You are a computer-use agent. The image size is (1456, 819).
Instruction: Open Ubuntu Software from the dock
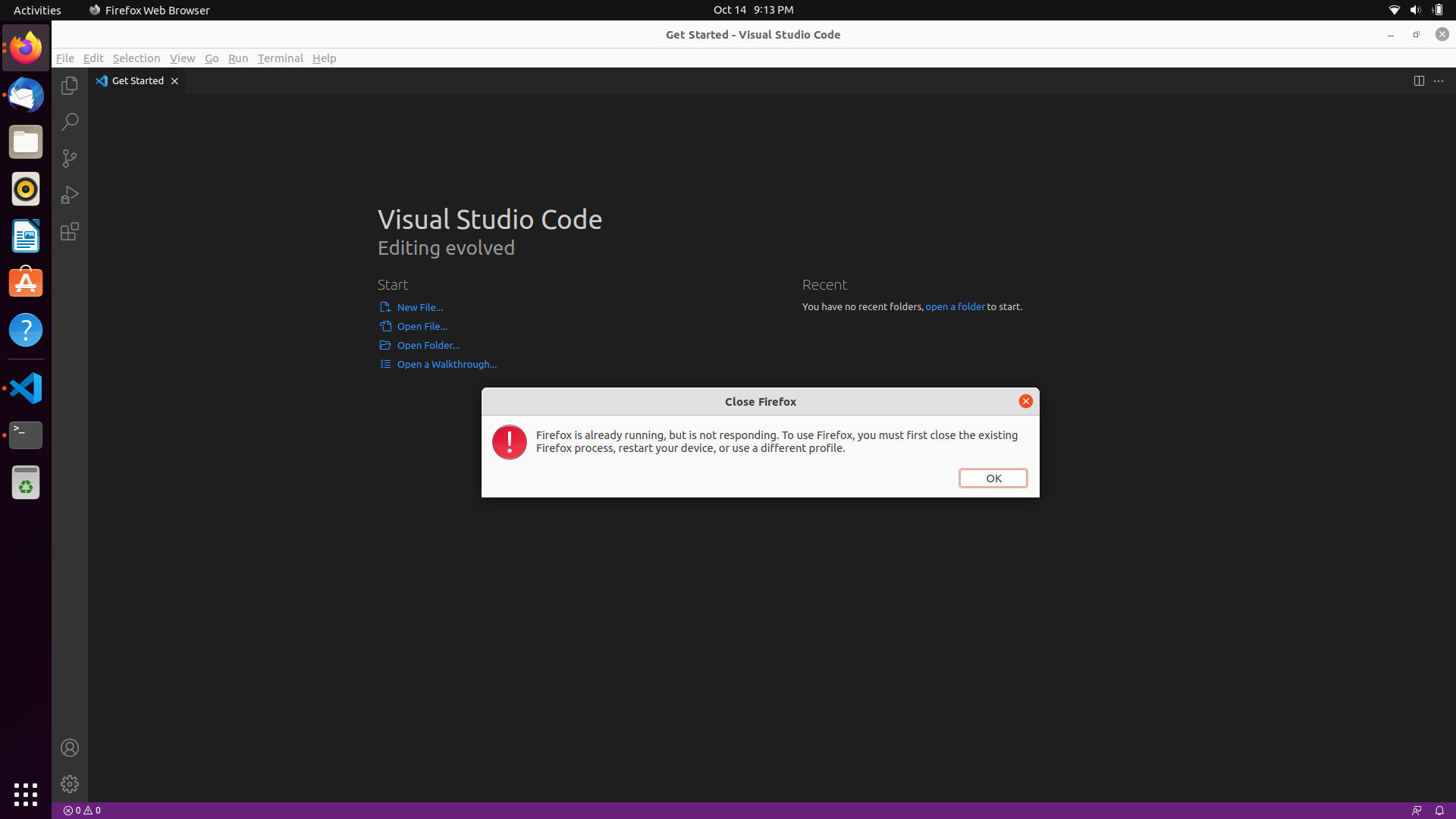(x=26, y=283)
